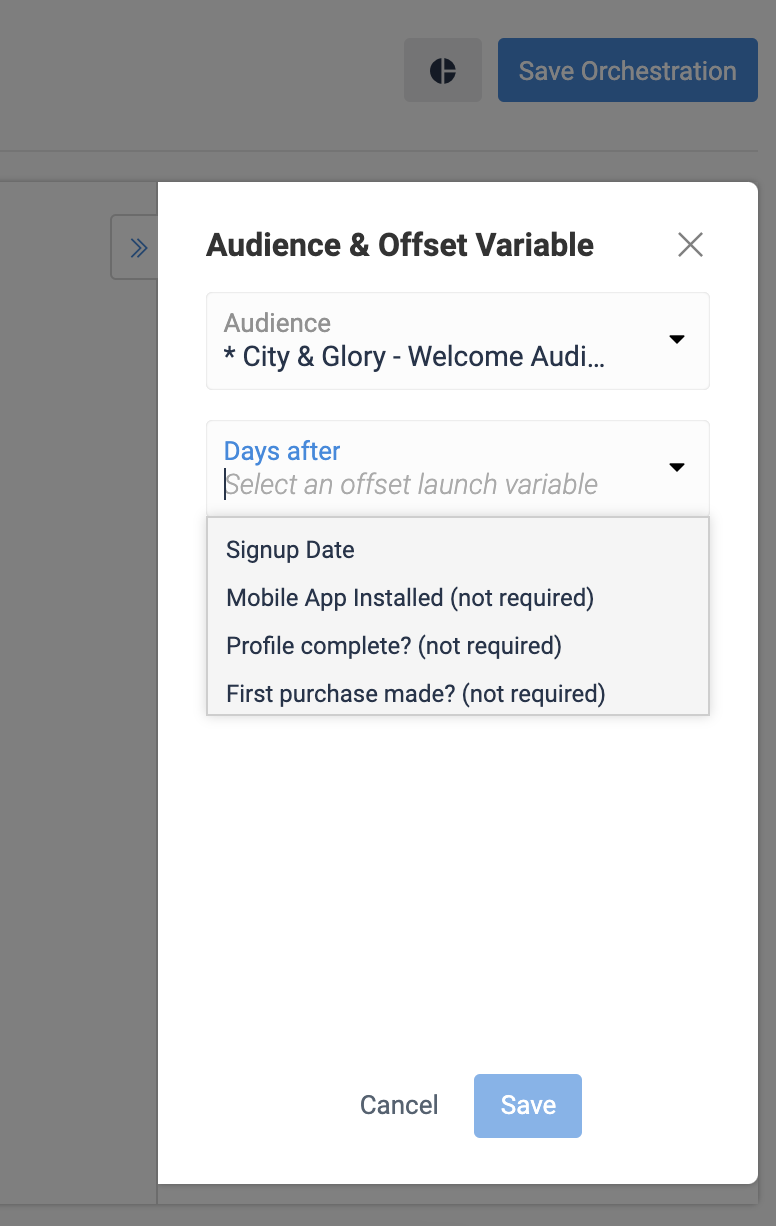Click the Save Orchestration button
Viewport: 776px width, 1226px height.
(x=627, y=70)
